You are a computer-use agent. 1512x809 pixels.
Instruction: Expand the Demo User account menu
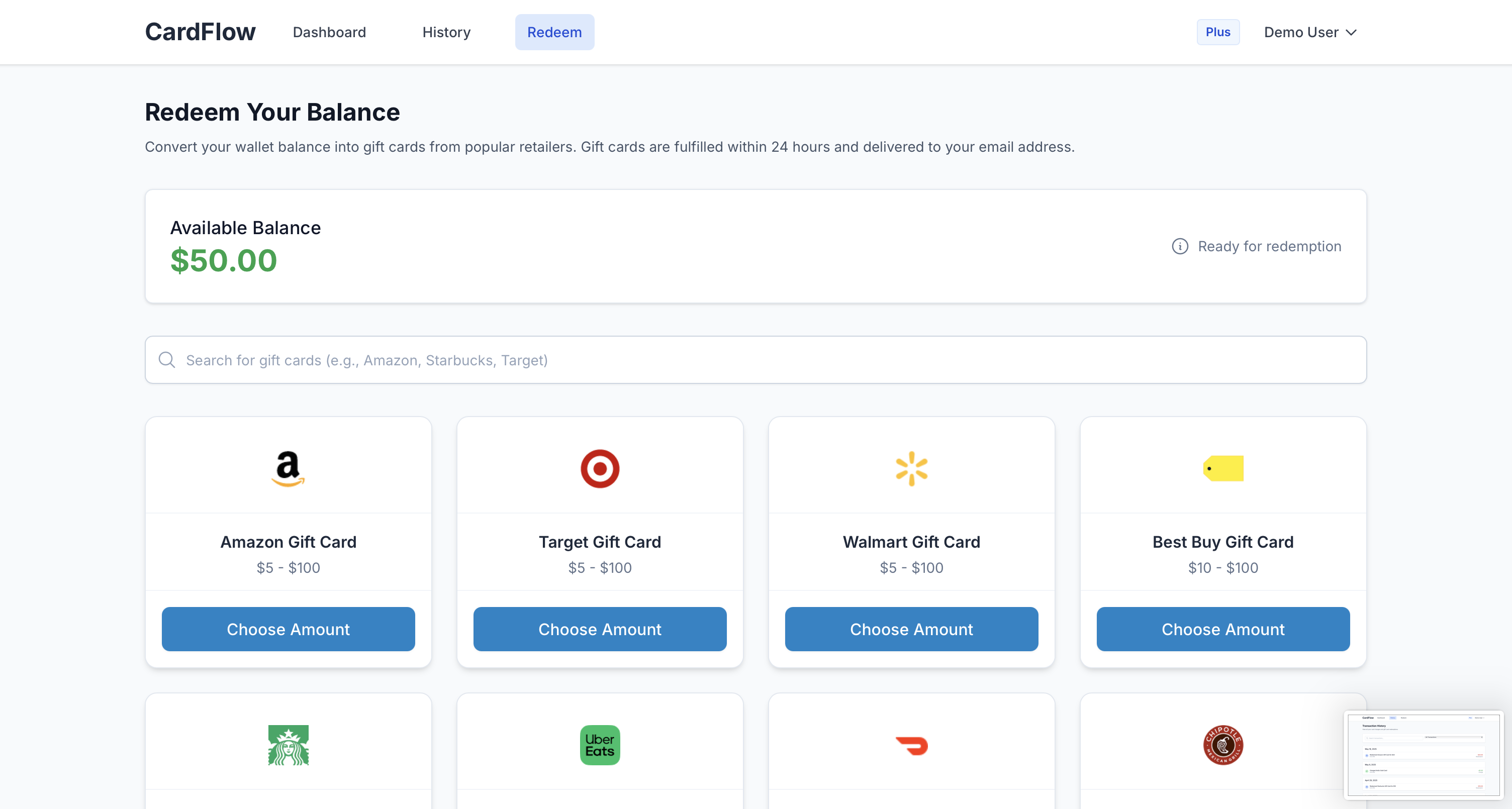click(1310, 32)
